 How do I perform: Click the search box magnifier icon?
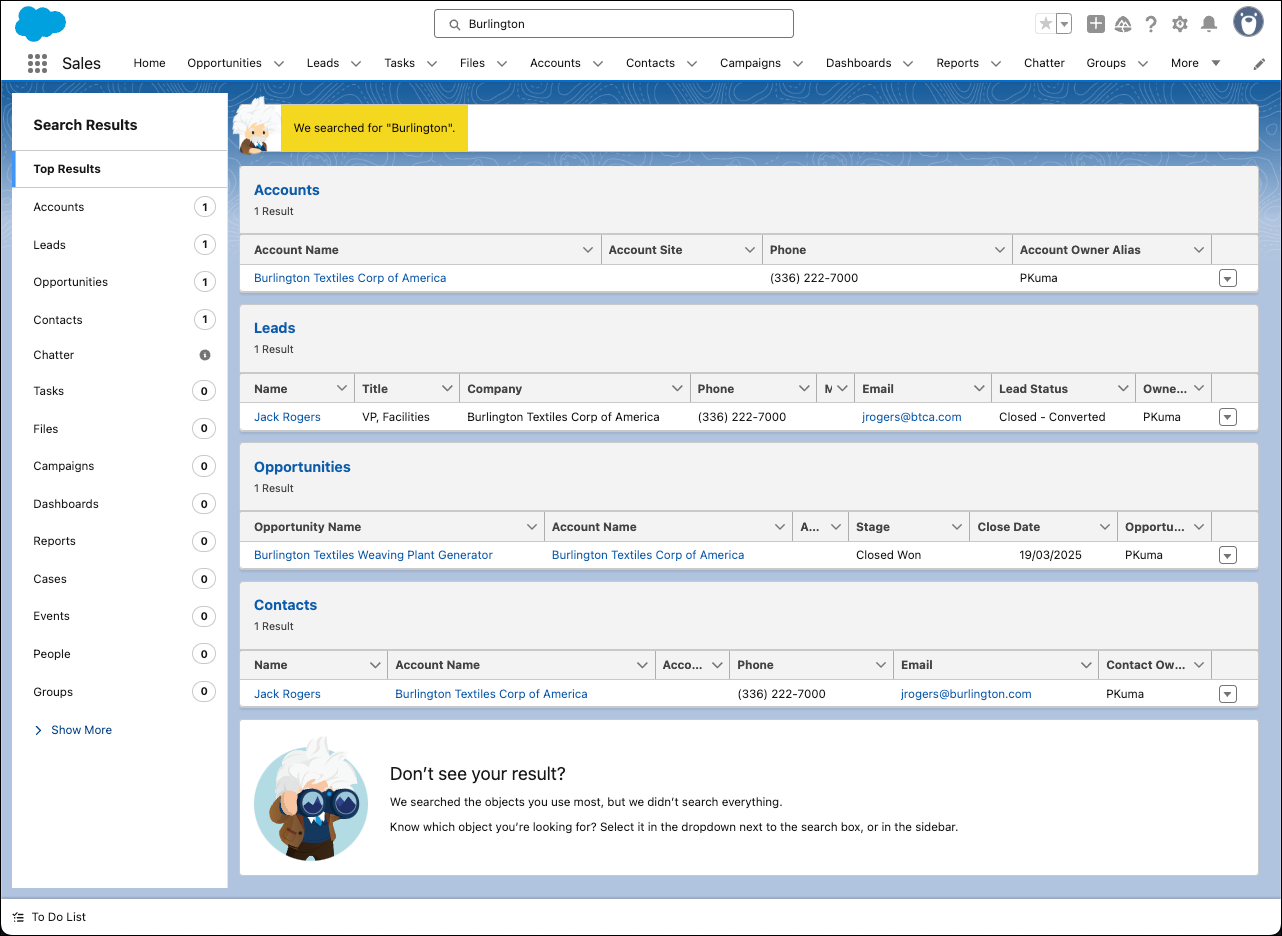454,24
